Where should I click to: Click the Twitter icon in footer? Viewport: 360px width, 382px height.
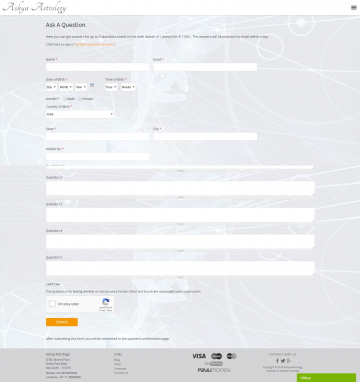click(283, 361)
